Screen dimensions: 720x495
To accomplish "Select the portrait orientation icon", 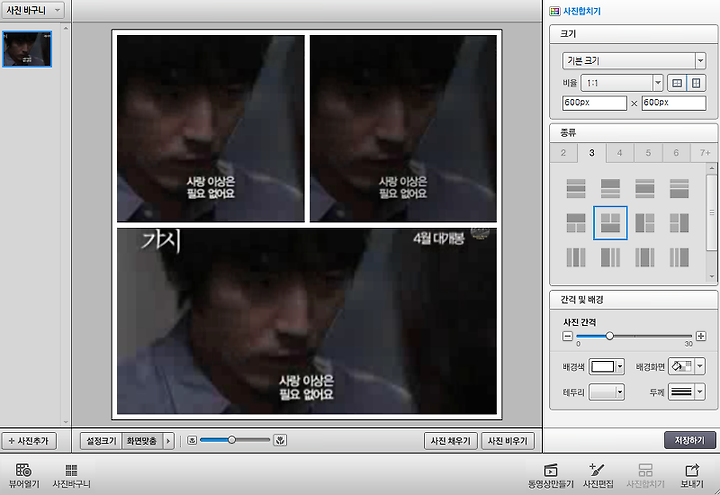I will pyautogui.click(x=696, y=83).
